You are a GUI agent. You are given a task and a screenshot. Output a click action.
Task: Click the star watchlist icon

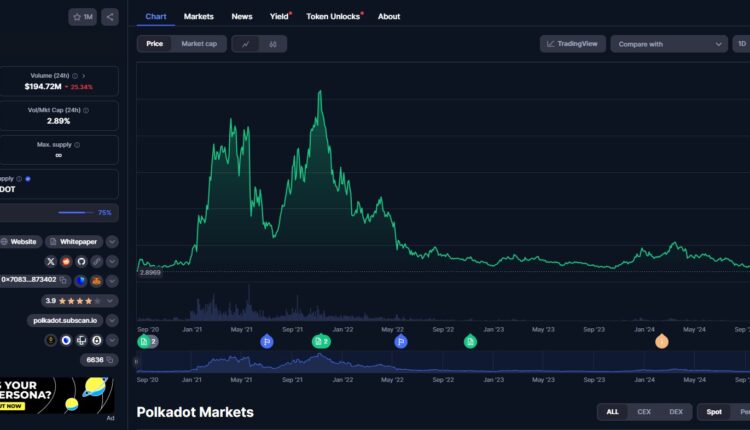[83, 17]
